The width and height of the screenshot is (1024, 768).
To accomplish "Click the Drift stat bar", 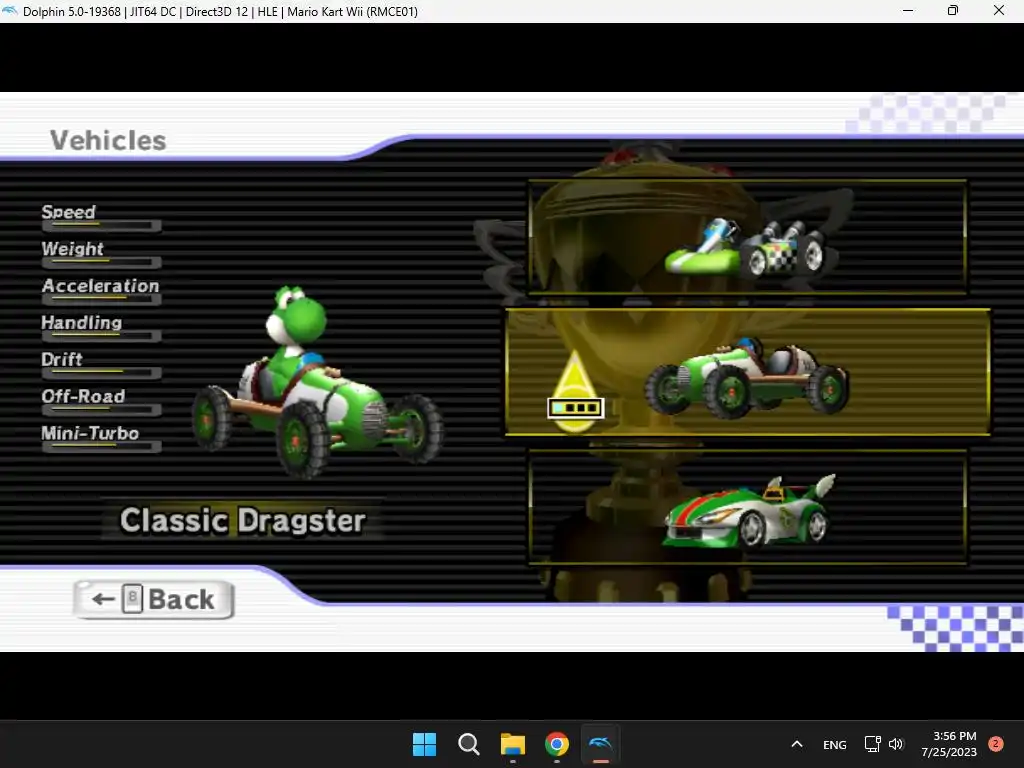I will coord(101,373).
